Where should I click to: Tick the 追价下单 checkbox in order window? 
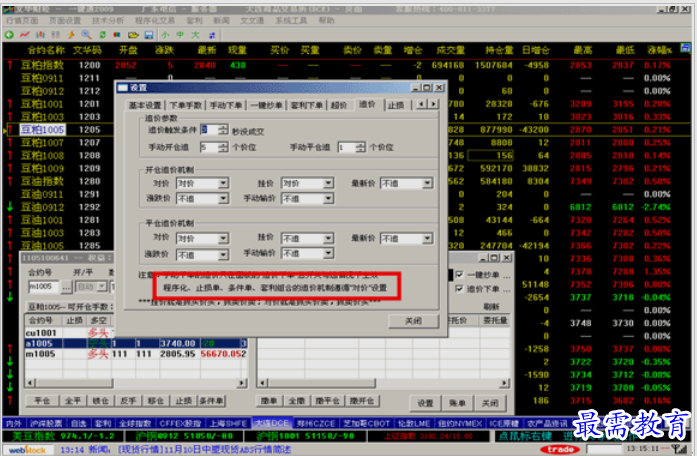(x=460, y=289)
